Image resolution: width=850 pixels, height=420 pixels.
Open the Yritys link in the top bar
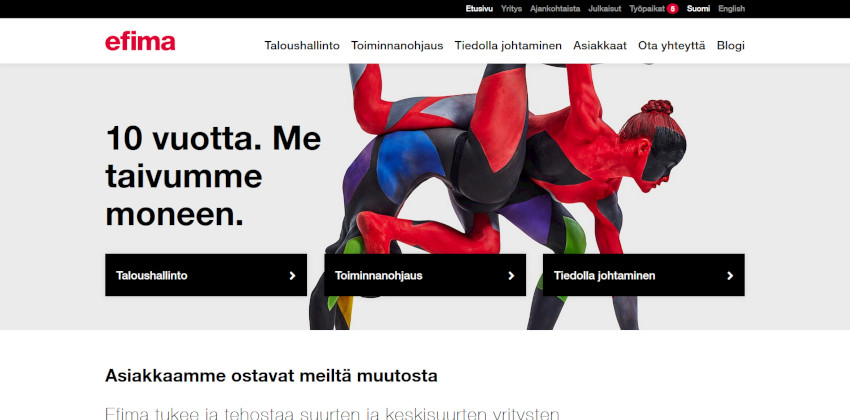(x=511, y=9)
